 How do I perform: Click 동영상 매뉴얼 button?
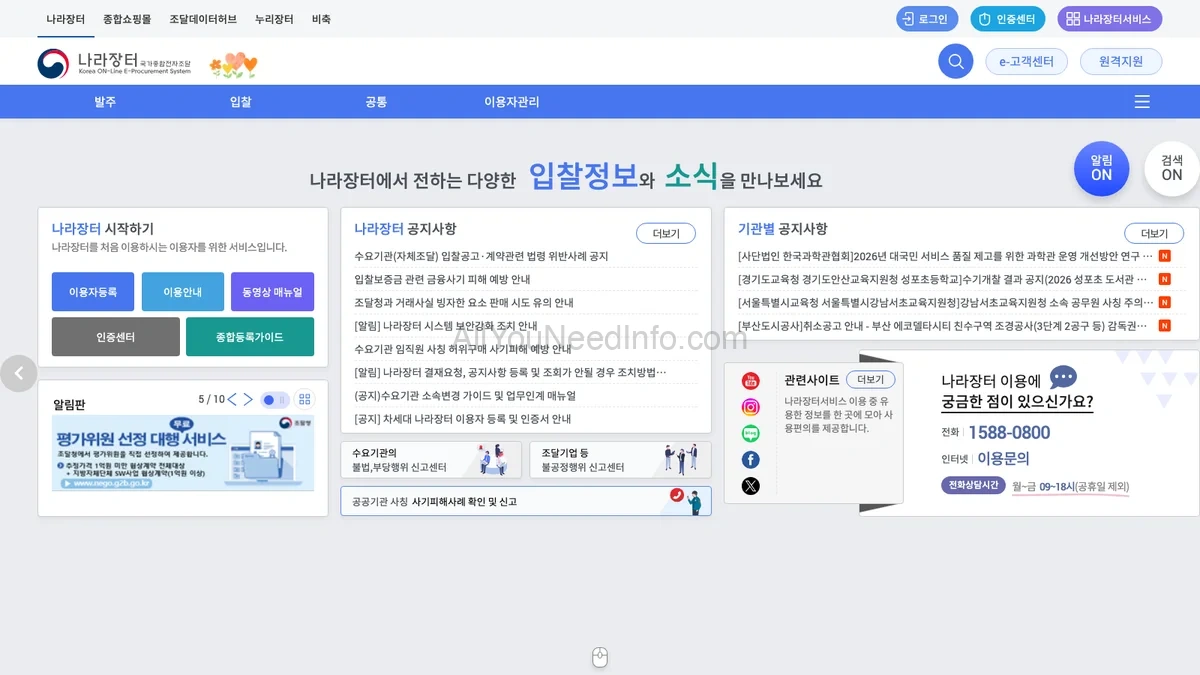coord(272,292)
